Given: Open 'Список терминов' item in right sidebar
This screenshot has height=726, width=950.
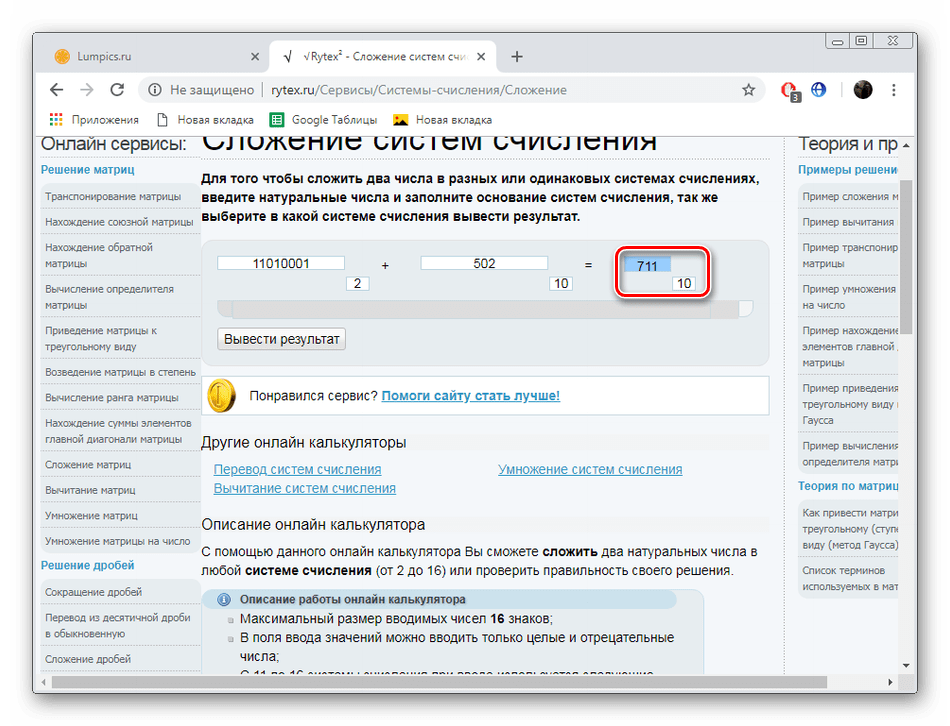Looking at the screenshot, I should (849, 578).
